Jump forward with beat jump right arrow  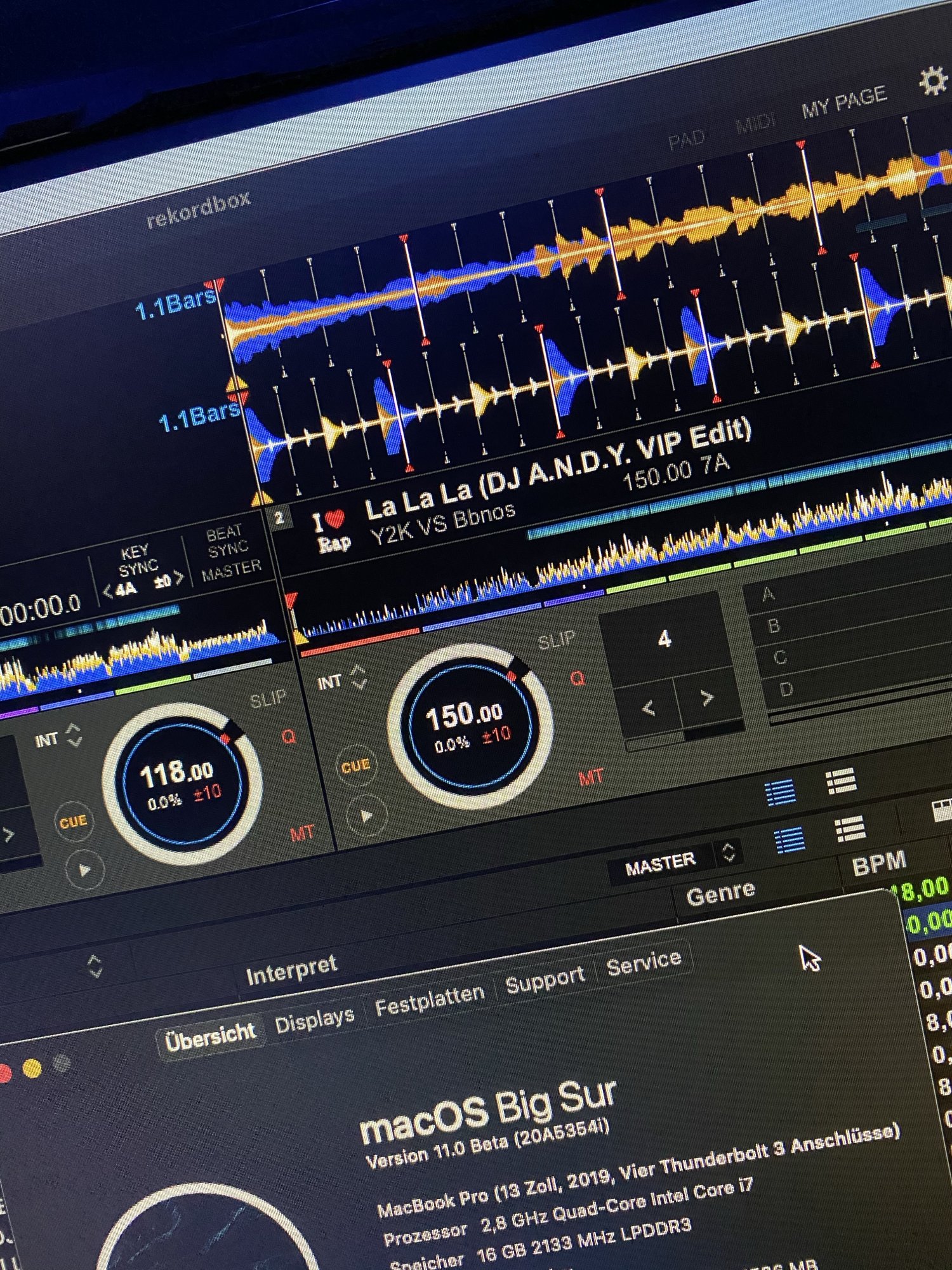707,697
